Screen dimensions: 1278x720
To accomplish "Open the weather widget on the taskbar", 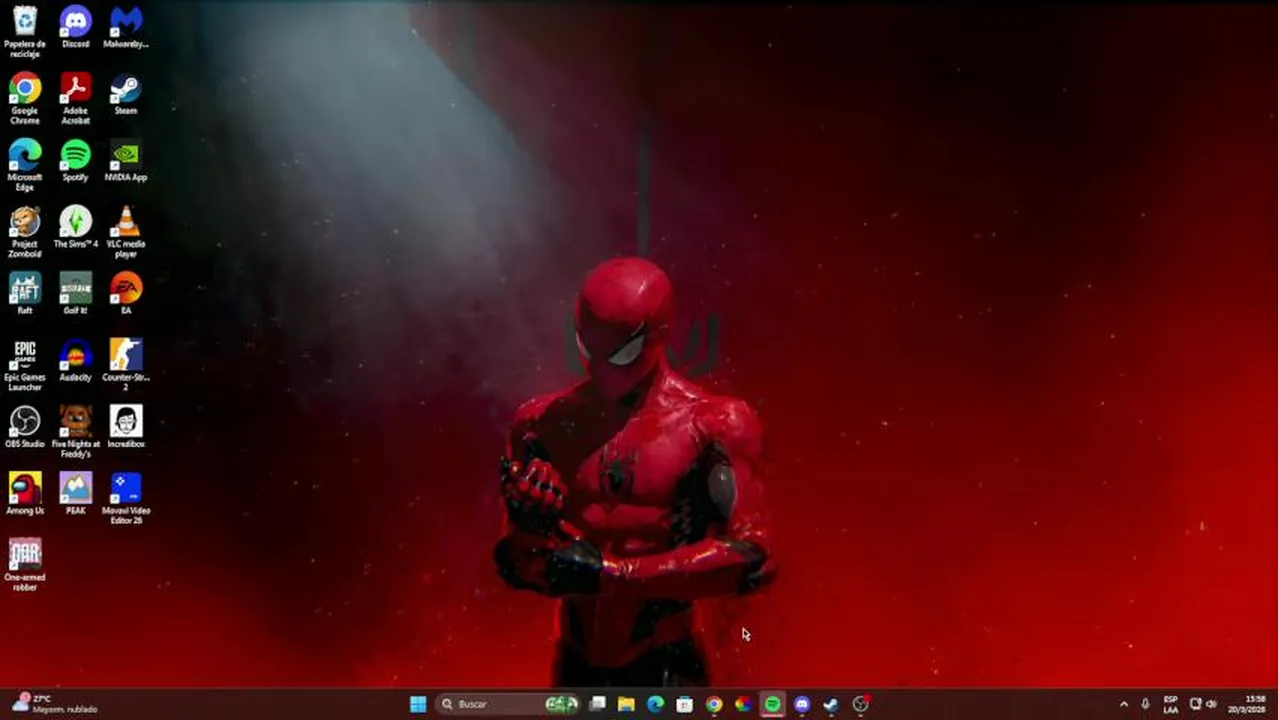I will [x=57, y=704].
